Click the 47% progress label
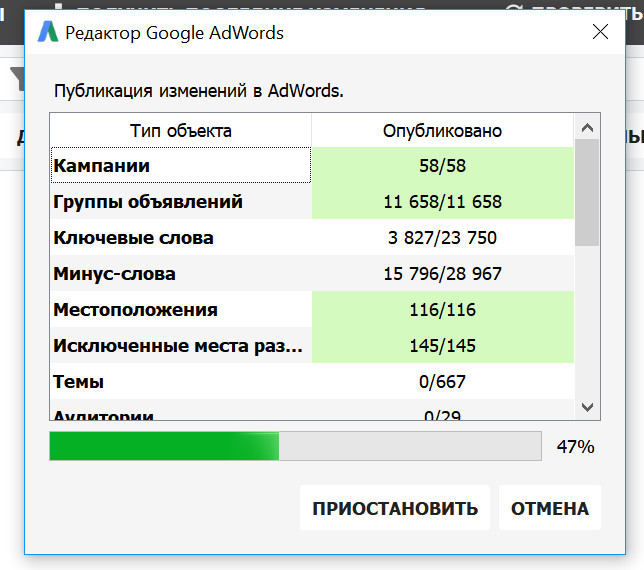This screenshot has height=570, width=644. 575,446
